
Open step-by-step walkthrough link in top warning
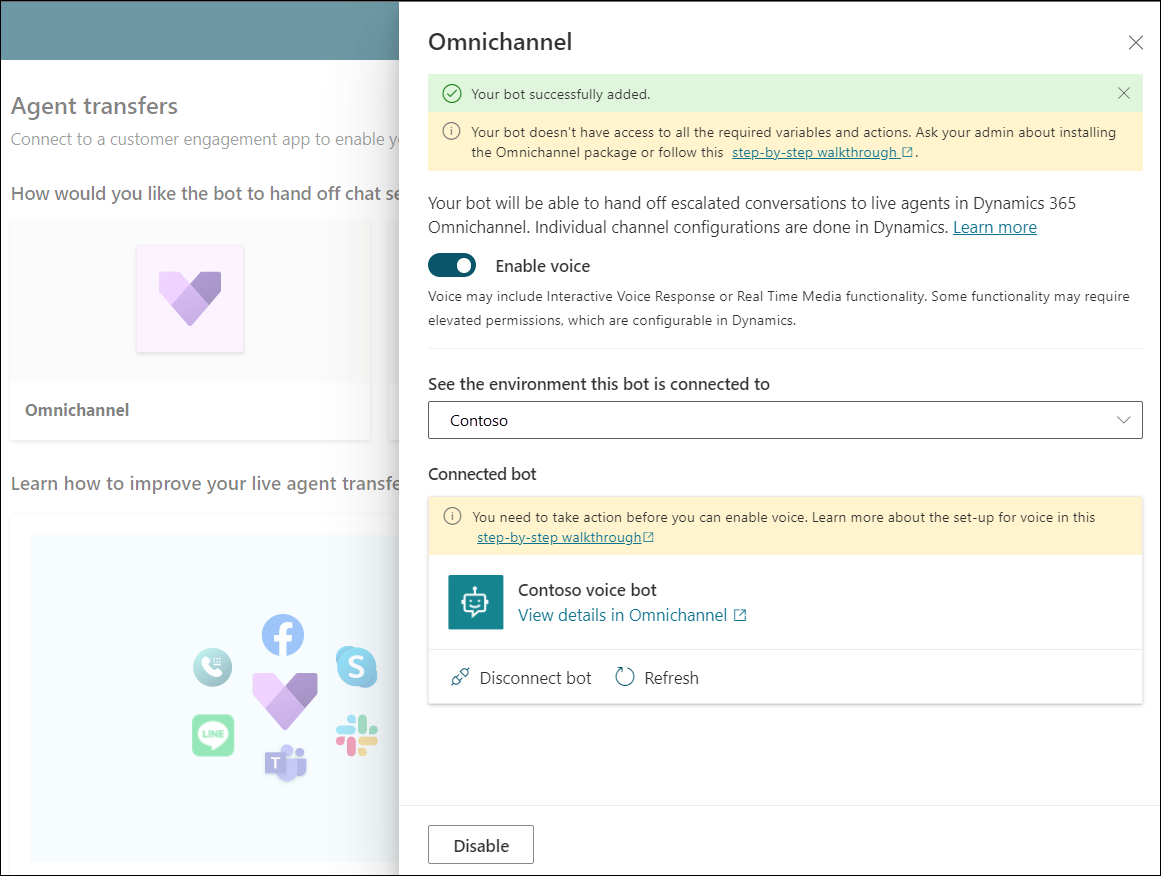pos(814,153)
